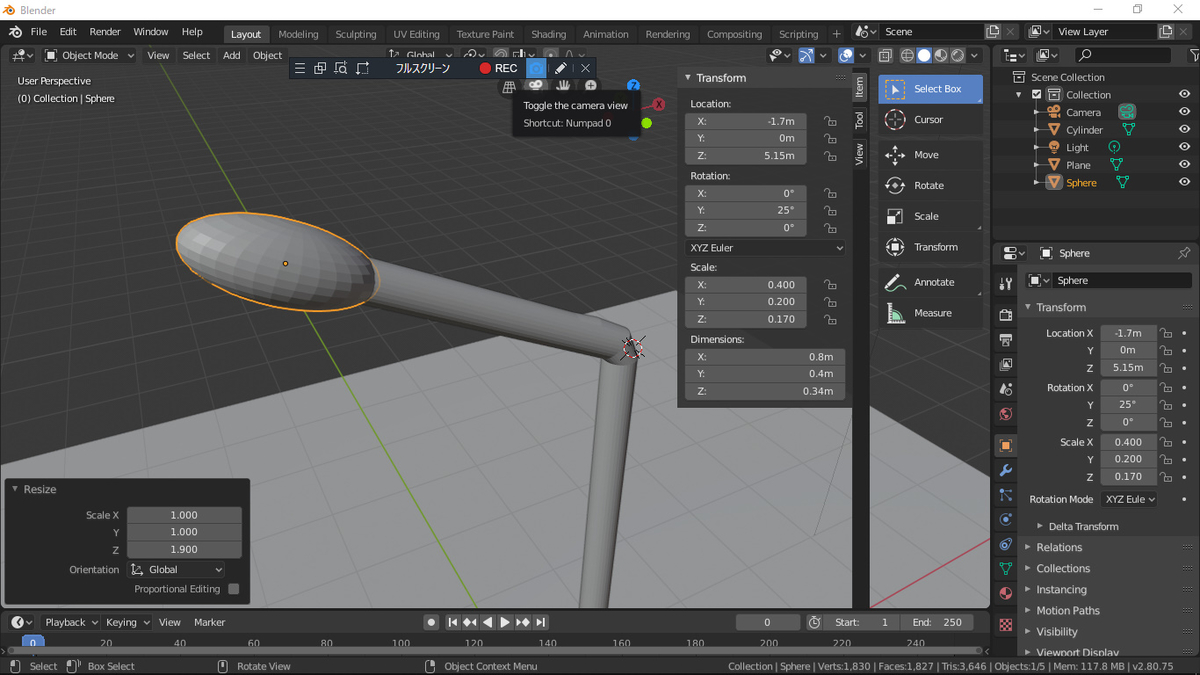Open the Output properties tab icon
This screenshot has height=675, width=1200.
(x=1006, y=340)
